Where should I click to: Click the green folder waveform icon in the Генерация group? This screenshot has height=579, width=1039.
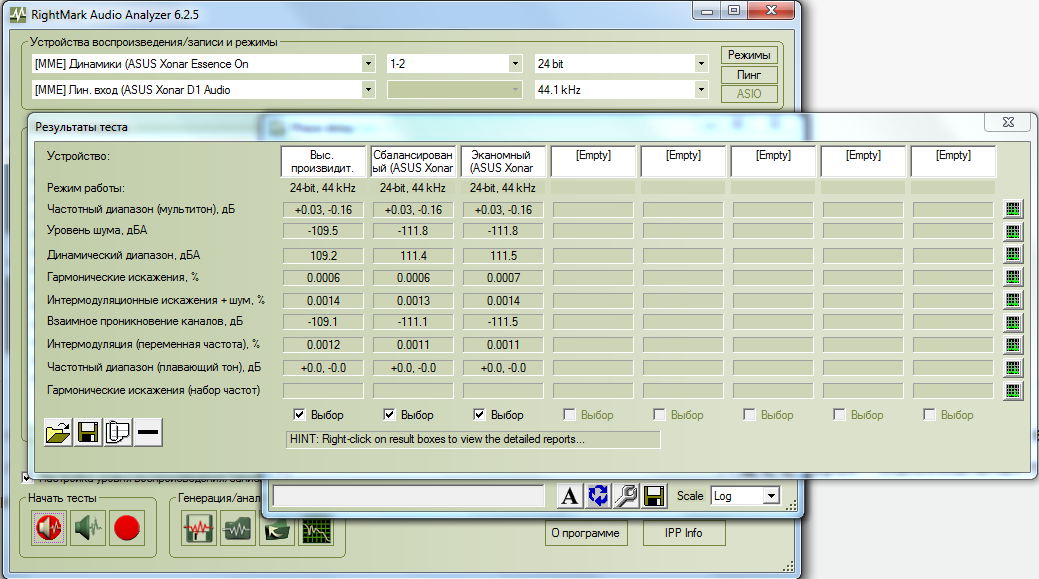238,529
